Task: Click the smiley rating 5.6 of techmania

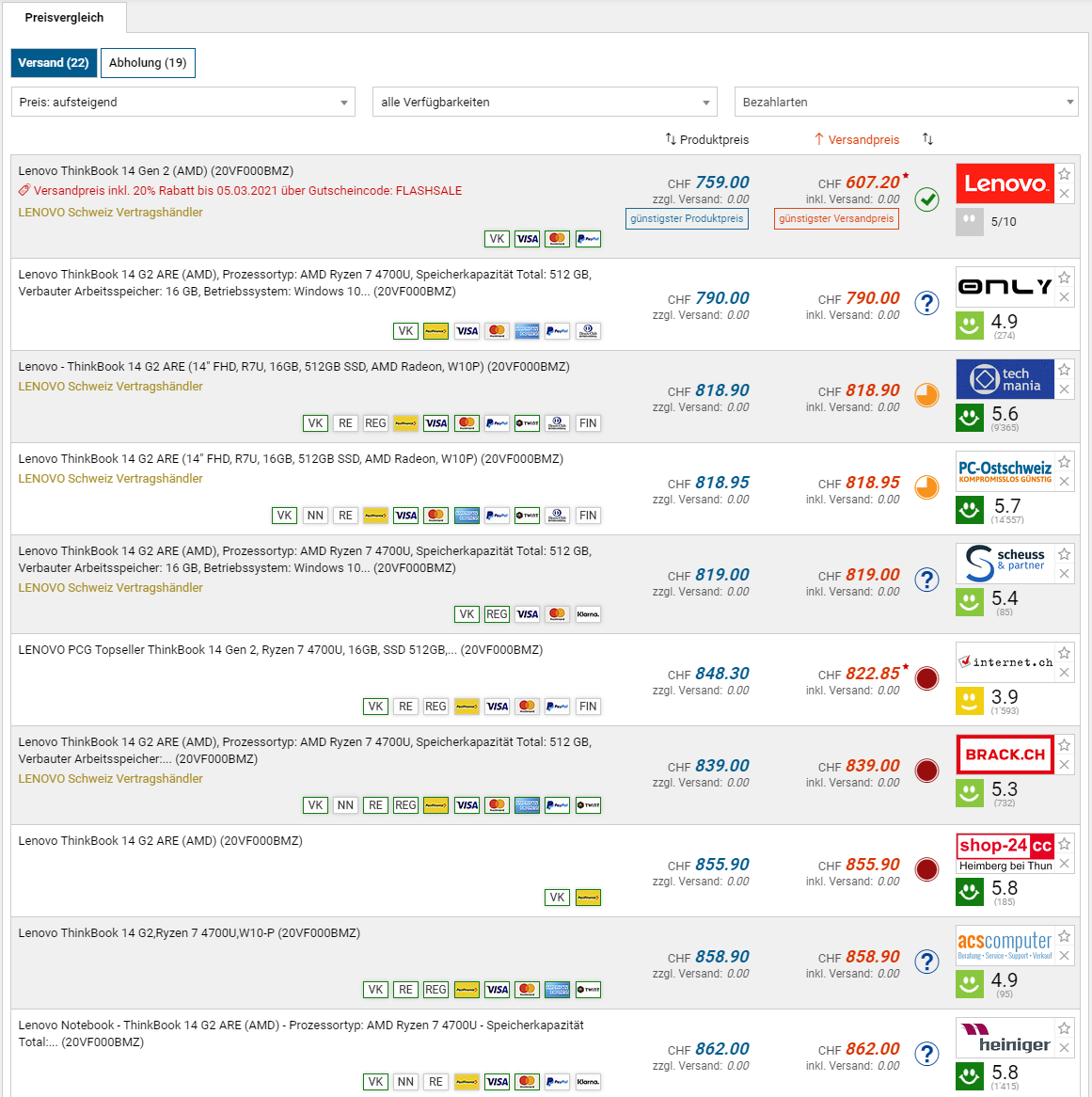Action: click(970, 418)
